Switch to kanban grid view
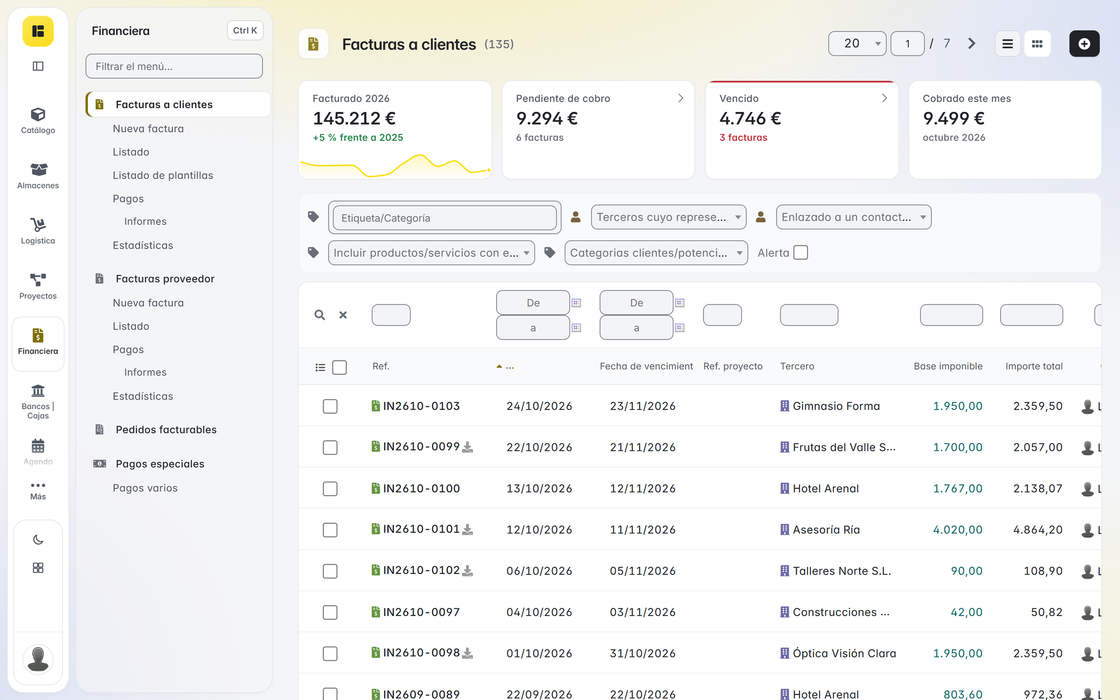Viewport: 1120px width, 700px height. (x=1037, y=44)
